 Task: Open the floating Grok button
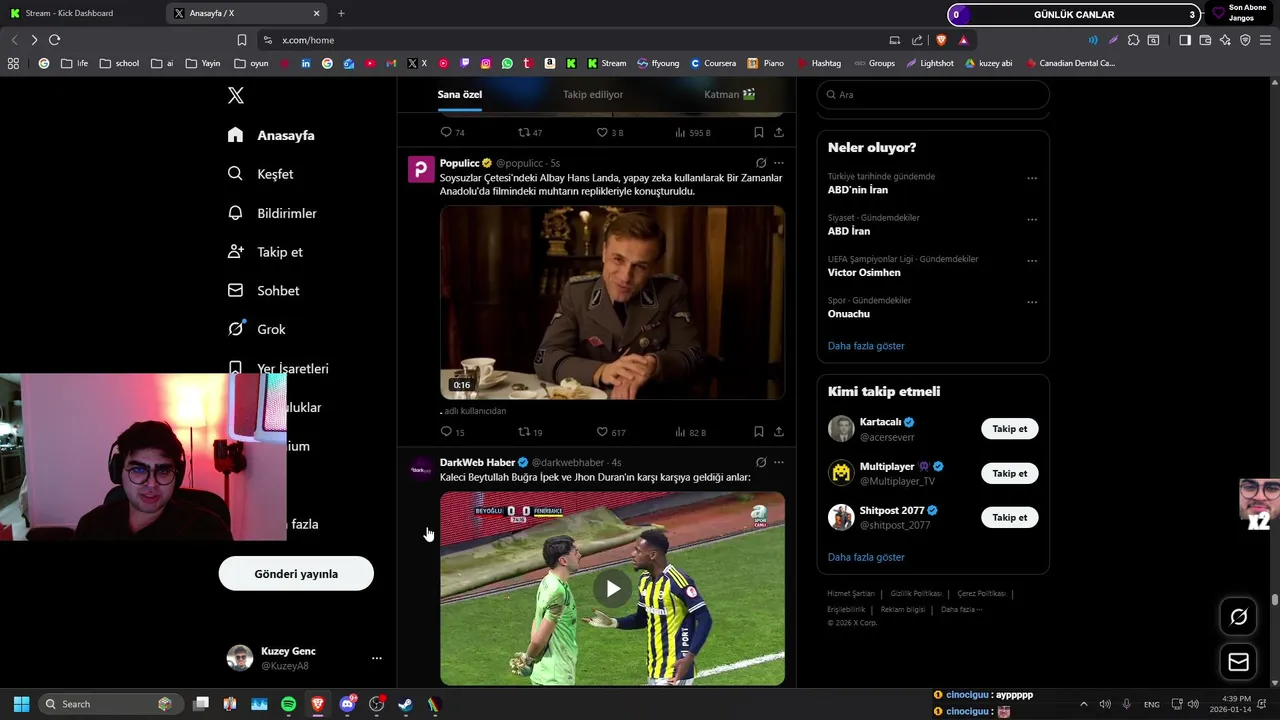click(1238, 616)
